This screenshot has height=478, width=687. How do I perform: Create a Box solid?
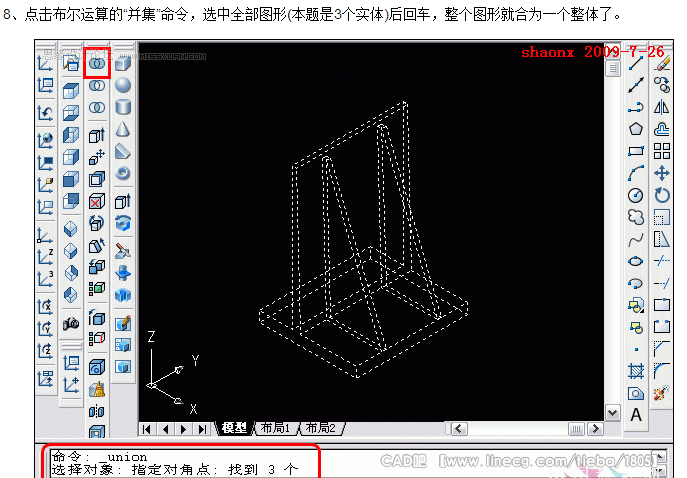[123, 64]
